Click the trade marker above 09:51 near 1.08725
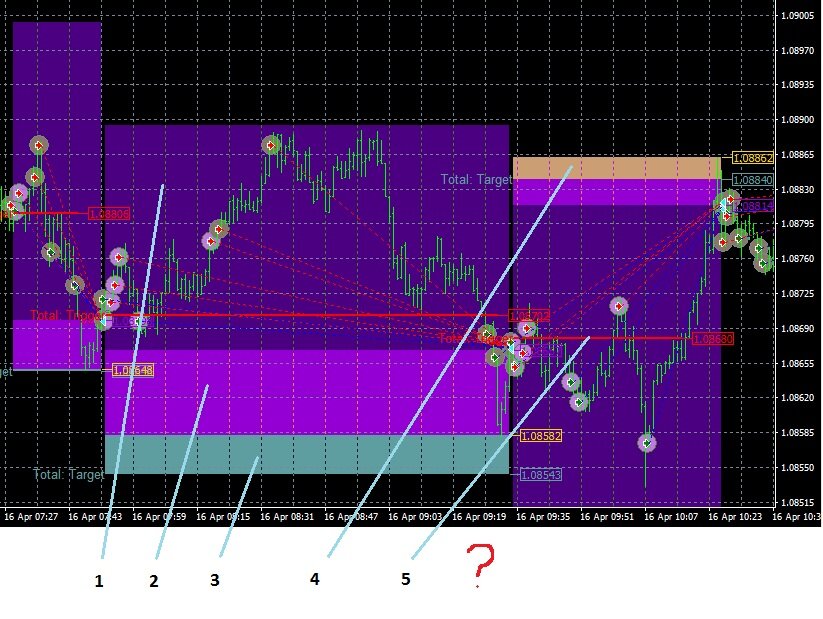Viewport: 823px width, 619px height. [619, 306]
